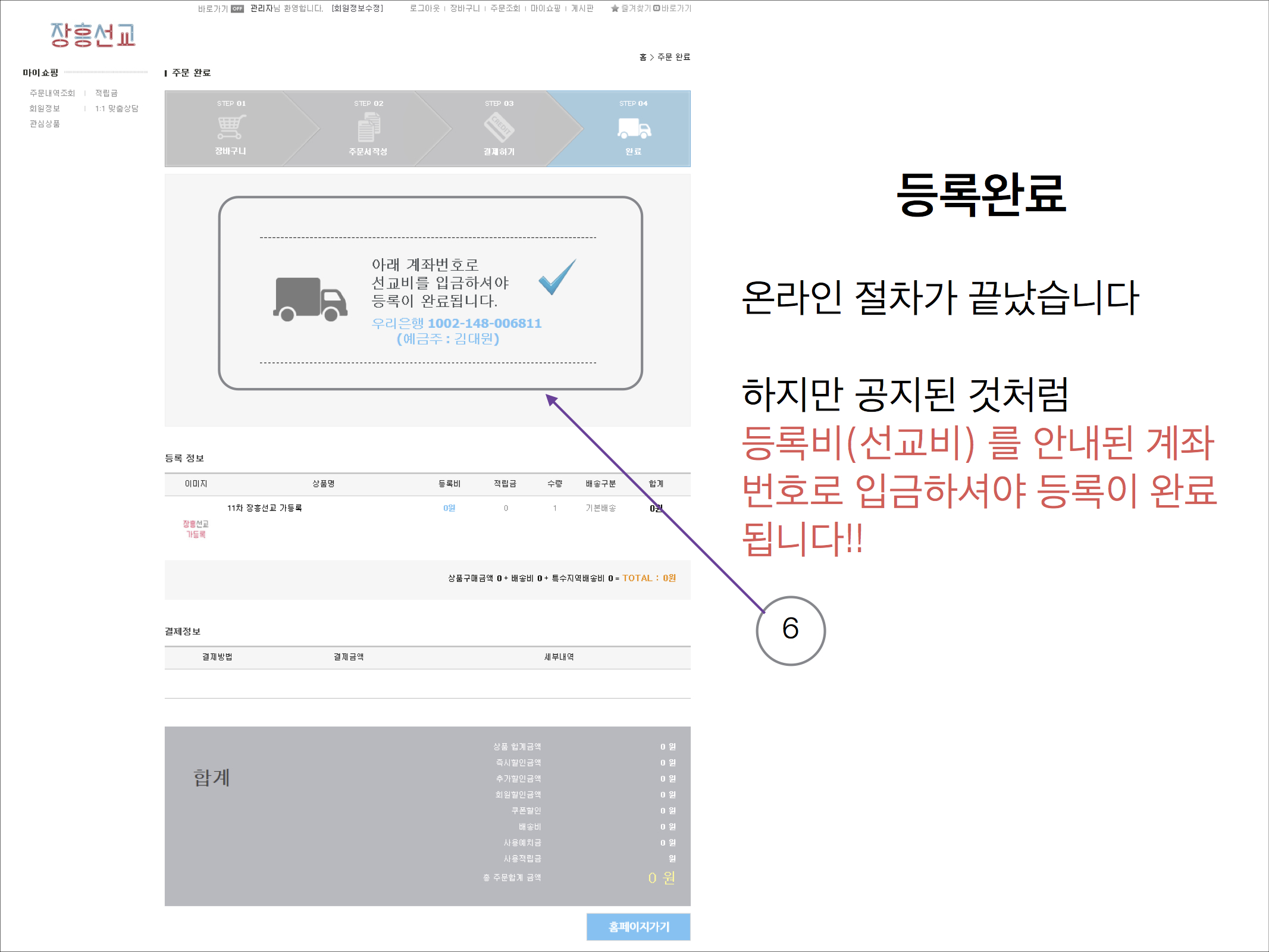Go to 게시판 from top menu

582,8
